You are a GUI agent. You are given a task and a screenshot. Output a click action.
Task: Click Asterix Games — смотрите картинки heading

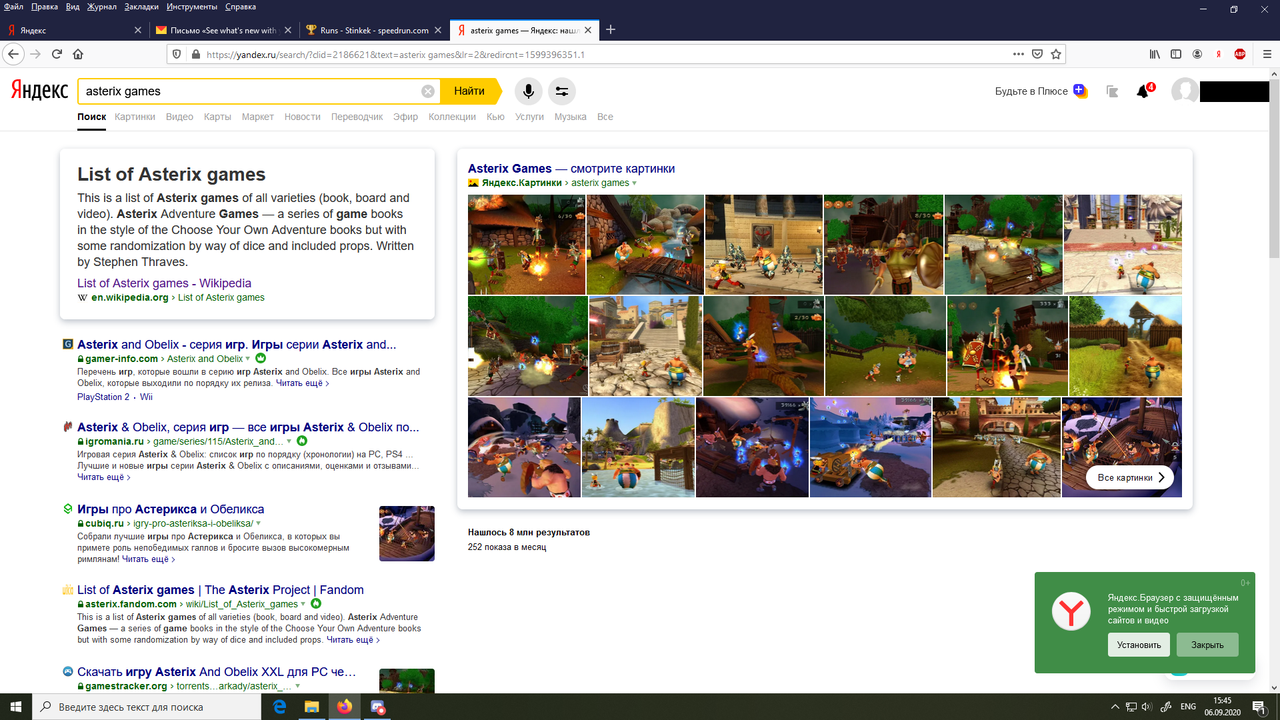[x=571, y=168]
